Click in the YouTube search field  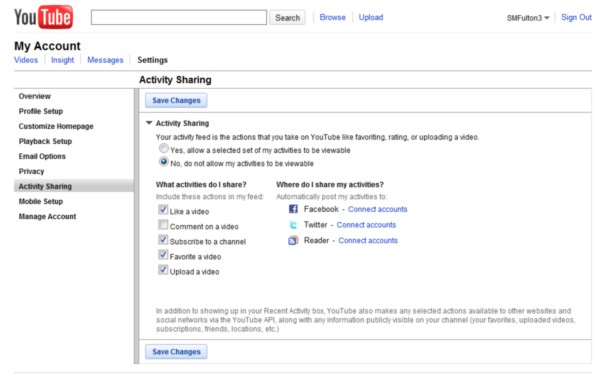tap(179, 18)
